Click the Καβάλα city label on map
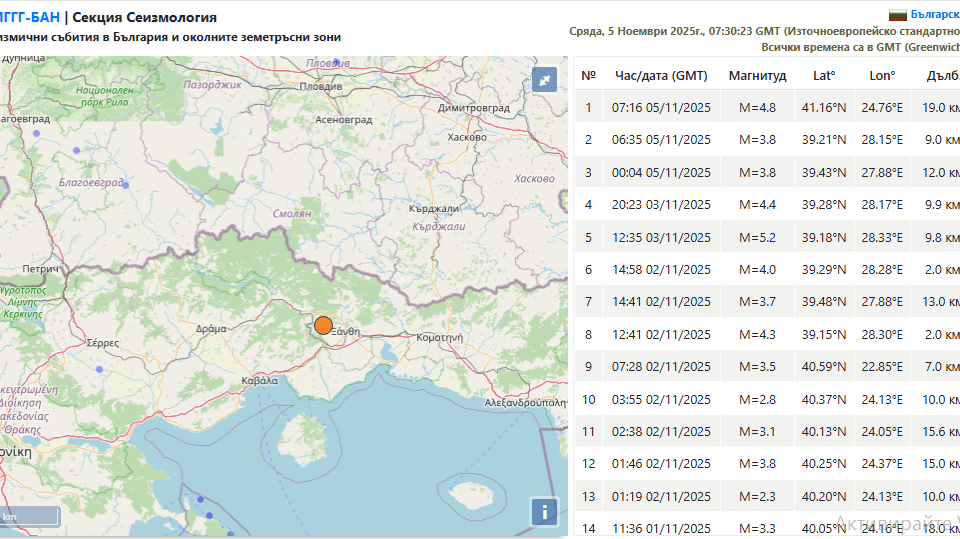This screenshot has height=539, width=960. pyautogui.click(x=260, y=380)
